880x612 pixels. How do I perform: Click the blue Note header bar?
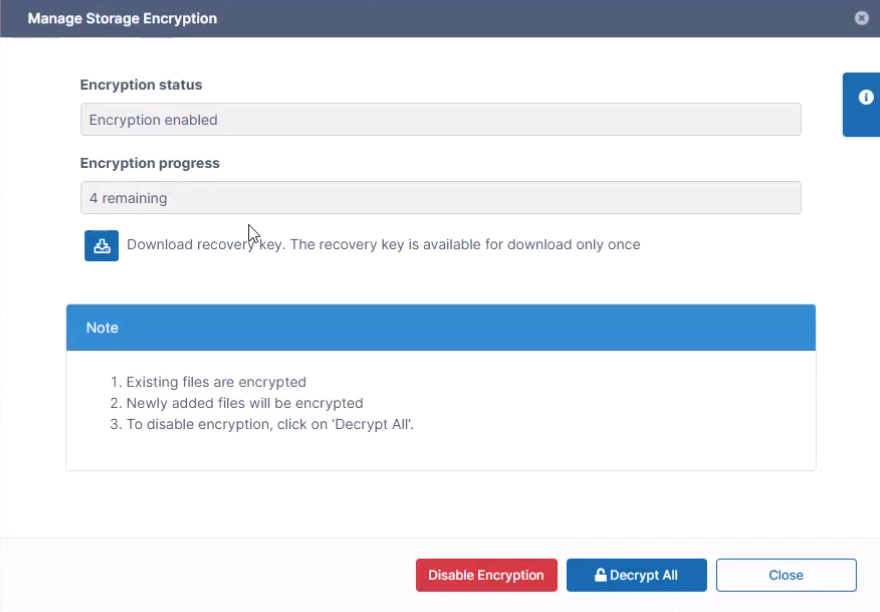click(440, 328)
